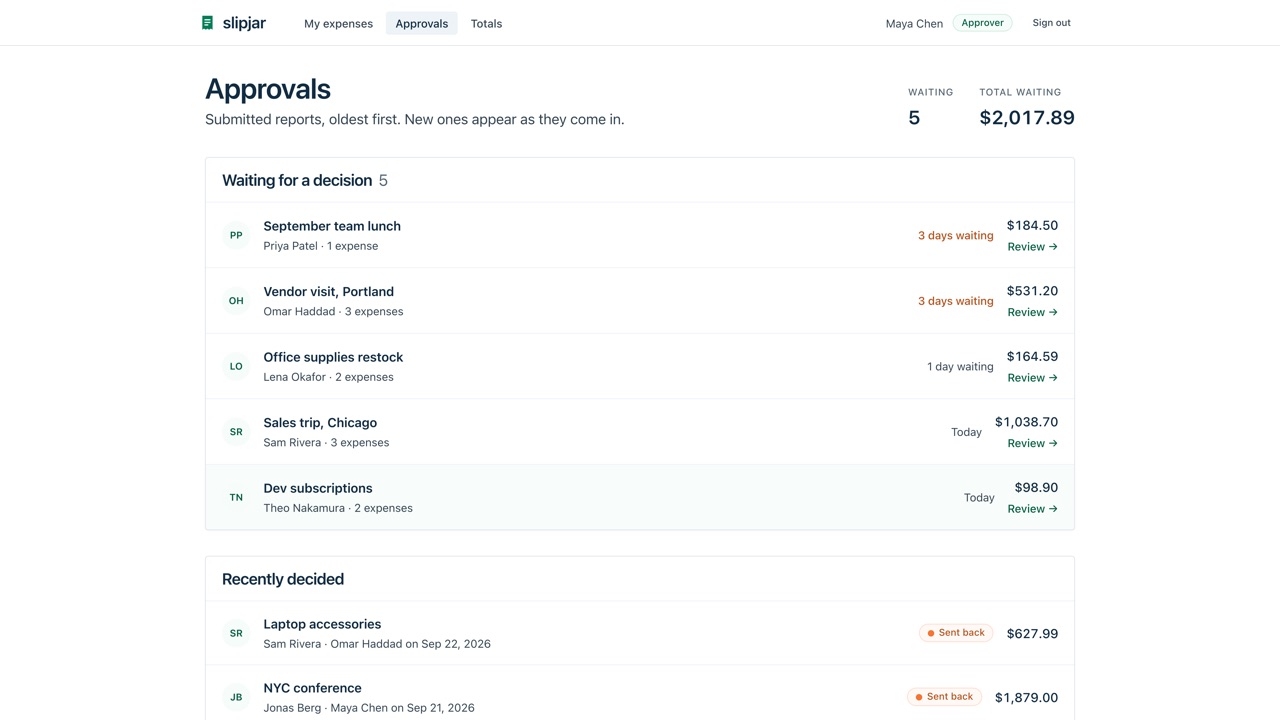The height and width of the screenshot is (720, 1280).
Task: Click the SR avatar beside Sales trip, Chicago
Action: [236, 432]
